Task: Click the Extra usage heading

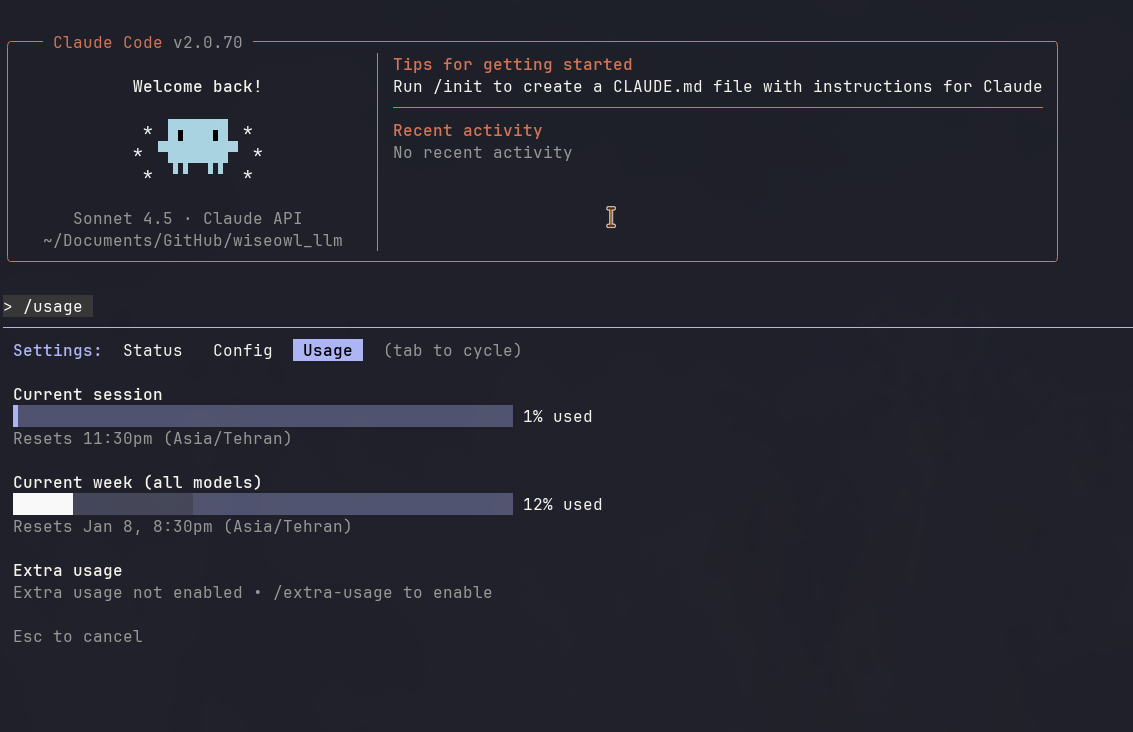Action: point(67,570)
